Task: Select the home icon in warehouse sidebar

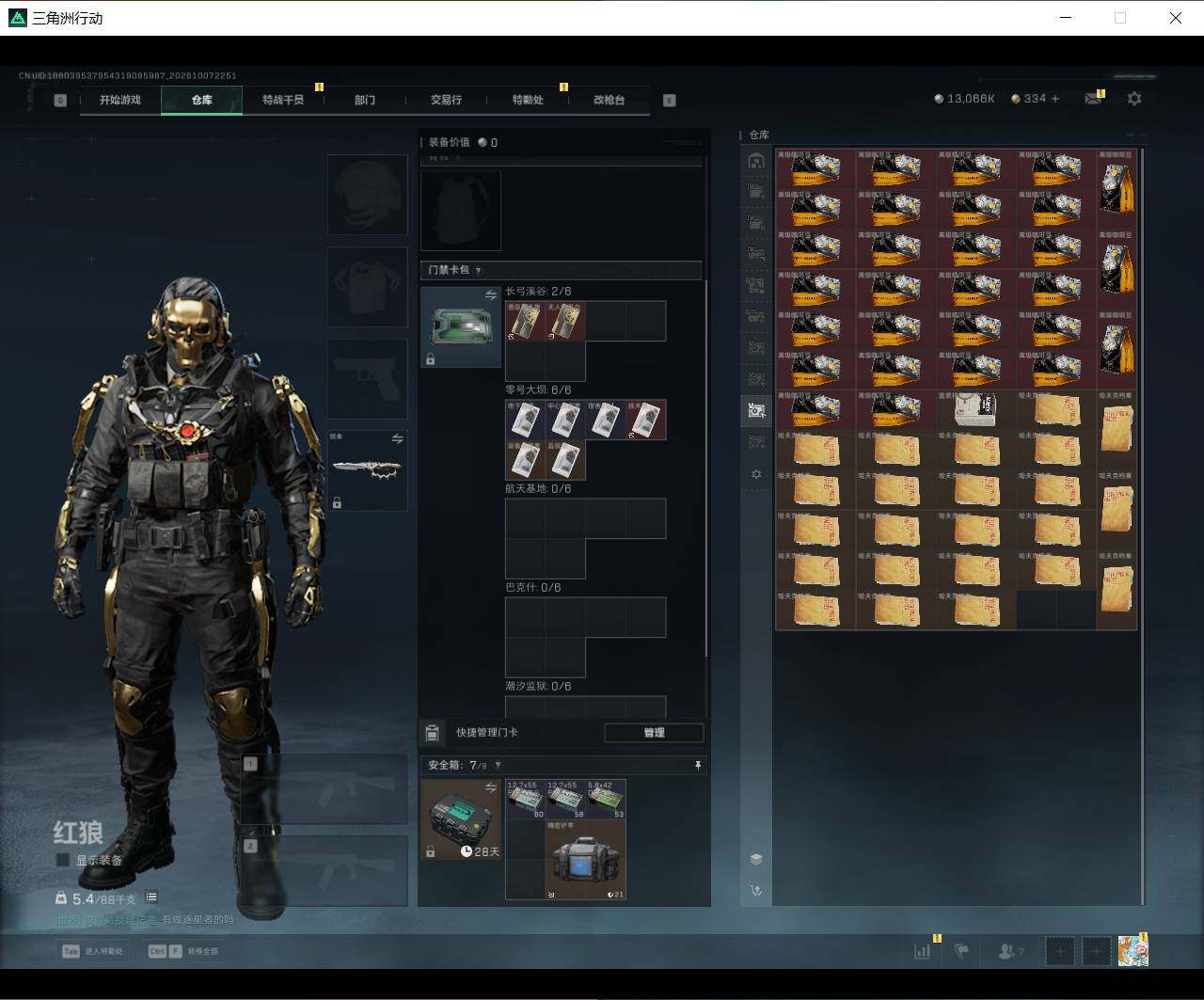Action: [x=755, y=161]
